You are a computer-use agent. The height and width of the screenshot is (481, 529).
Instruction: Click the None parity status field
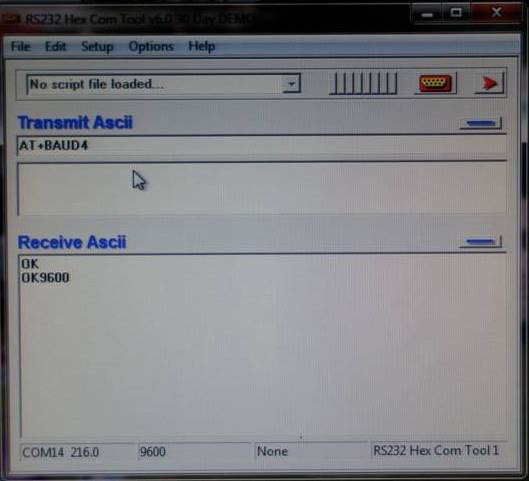pyautogui.click(x=311, y=451)
